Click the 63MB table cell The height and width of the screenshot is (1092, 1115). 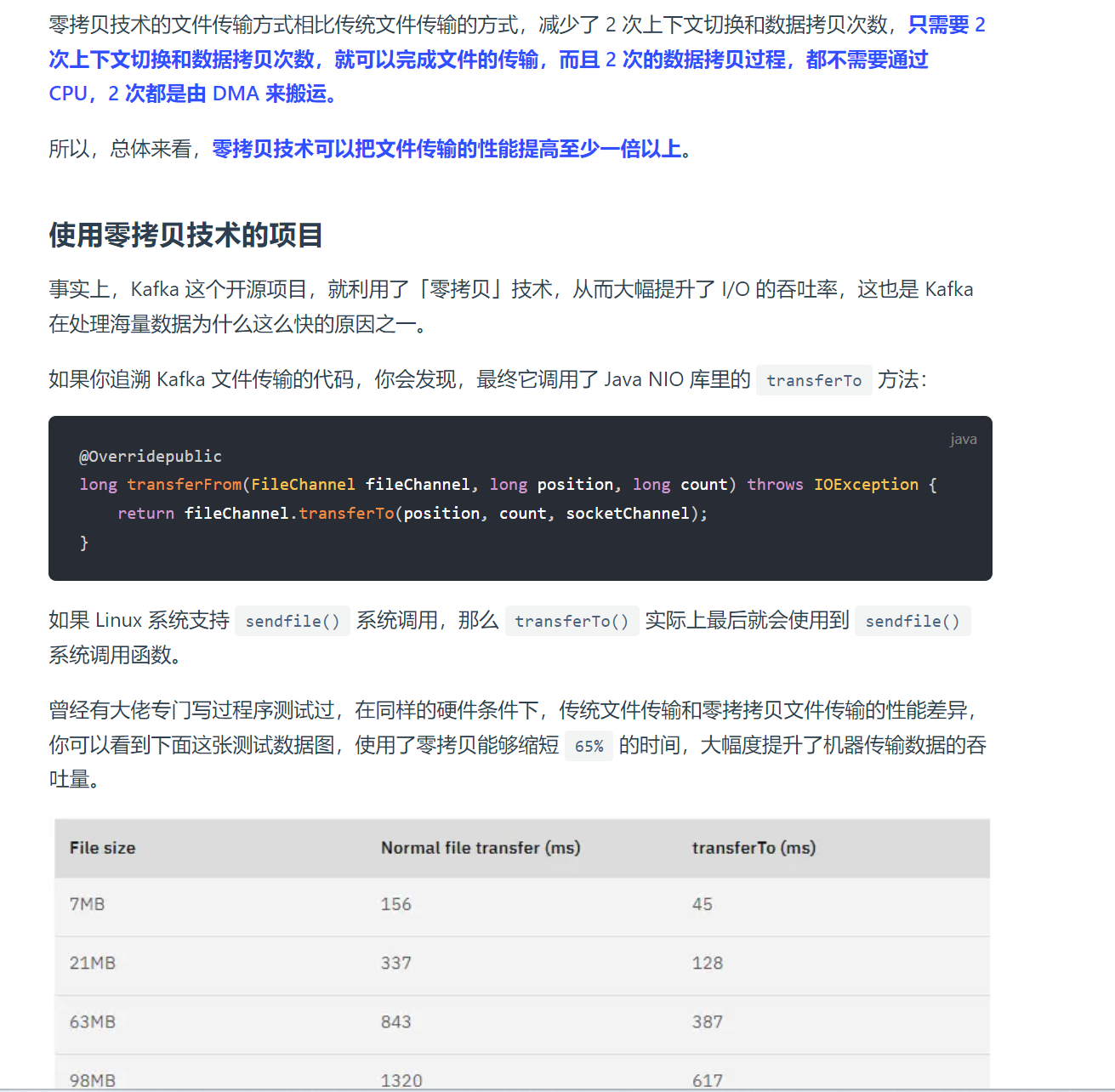point(92,1021)
